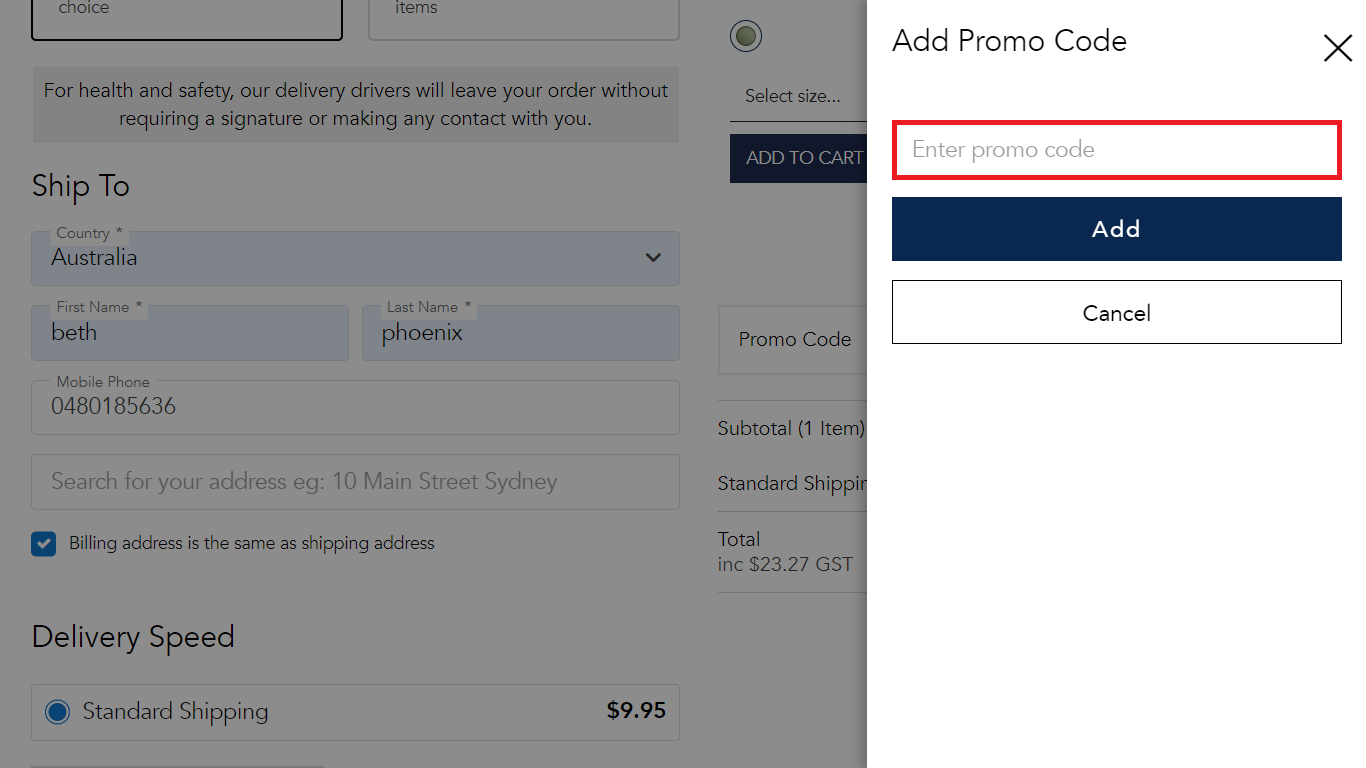This screenshot has width=1366, height=768.
Task: Cancel the promo code entry
Action: [x=1116, y=311]
